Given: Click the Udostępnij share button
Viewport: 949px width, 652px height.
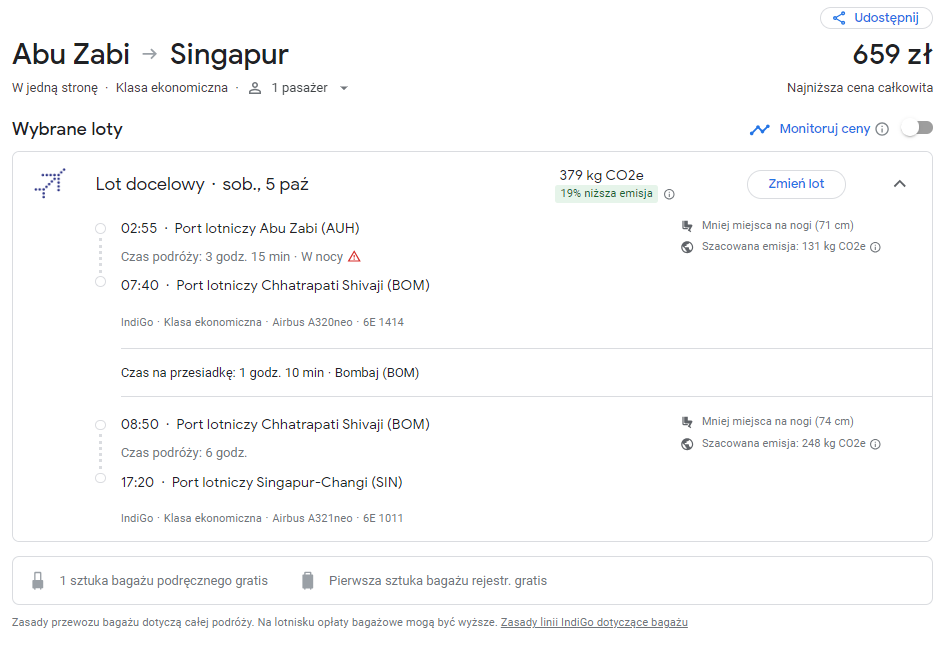Looking at the screenshot, I should (876, 18).
